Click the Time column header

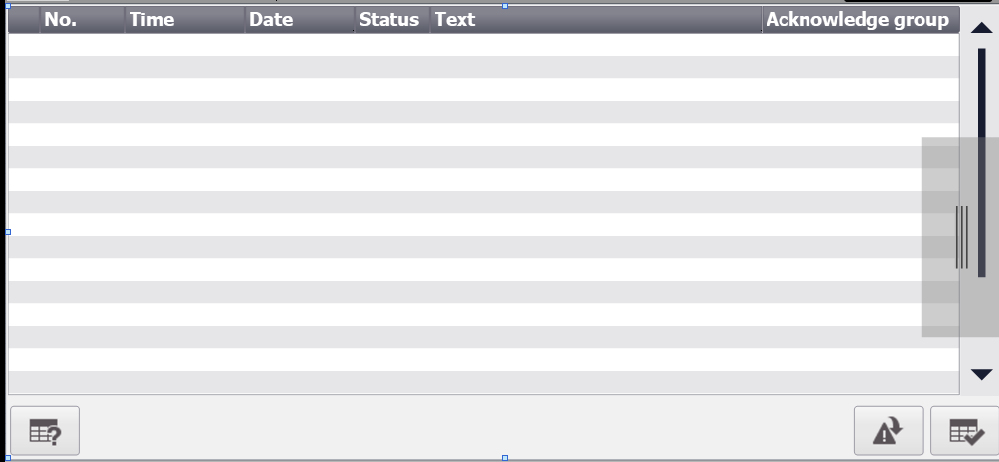184,20
